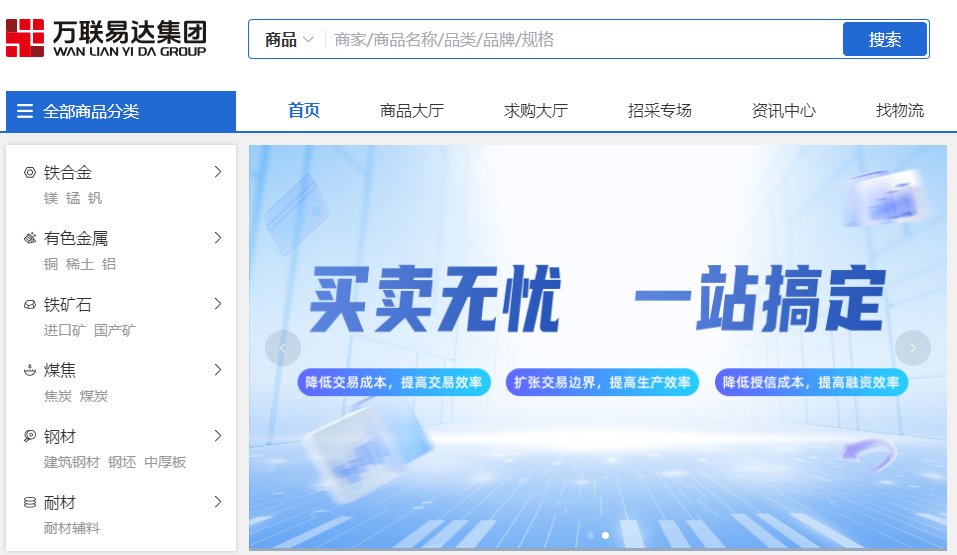Select the 进口矿 subcategory
The width and height of the screenshot is (957, 555).
coord(65,330)
